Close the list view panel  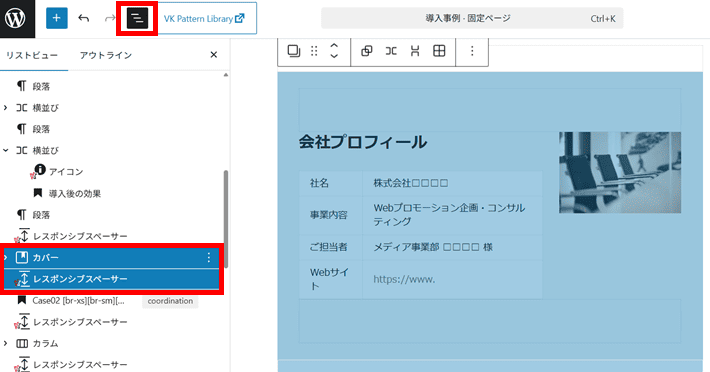coord(214,55)
